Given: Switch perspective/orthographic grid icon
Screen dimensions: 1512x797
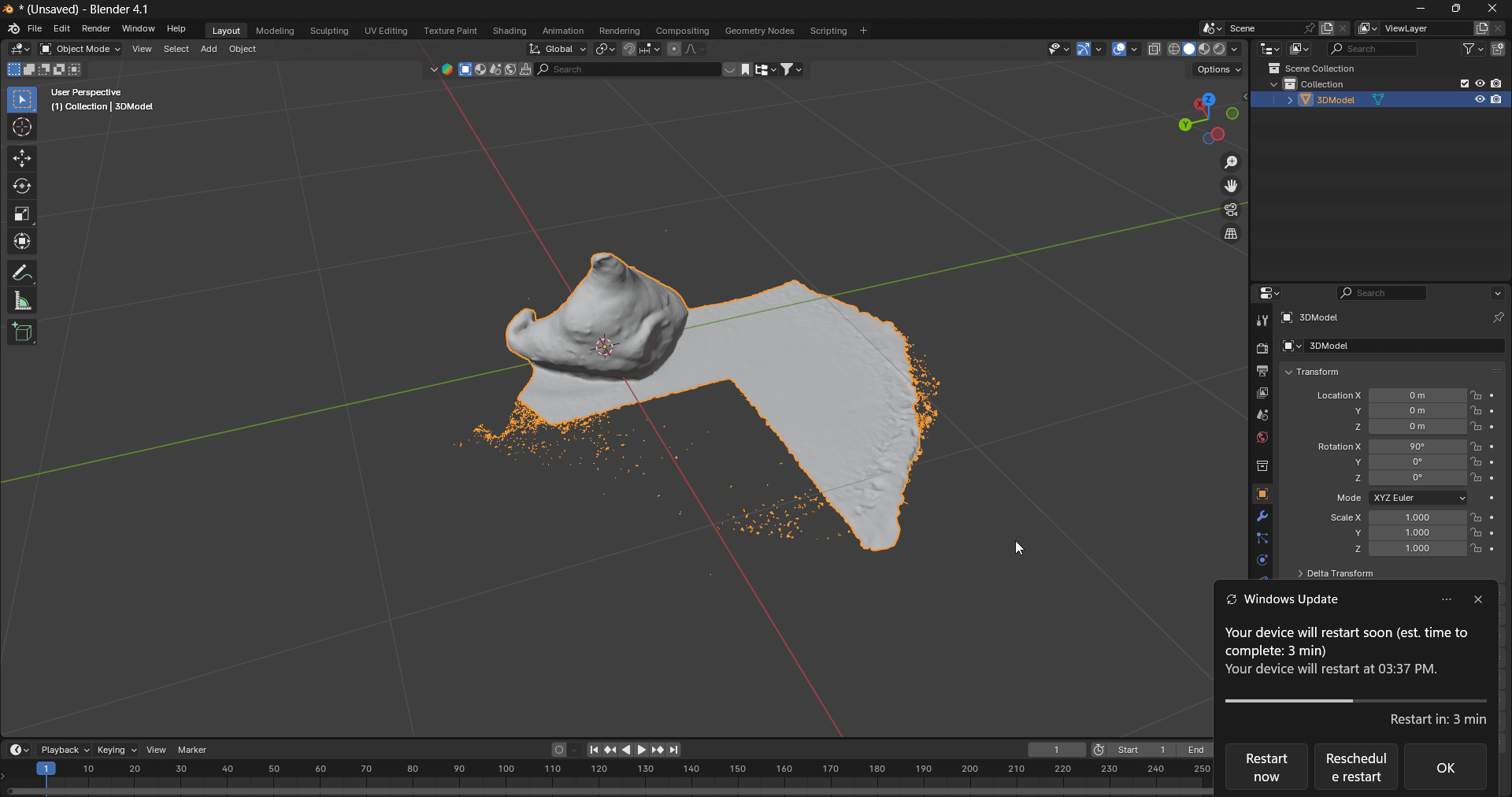Looking at the screenshot, I should coord(1231,233).
